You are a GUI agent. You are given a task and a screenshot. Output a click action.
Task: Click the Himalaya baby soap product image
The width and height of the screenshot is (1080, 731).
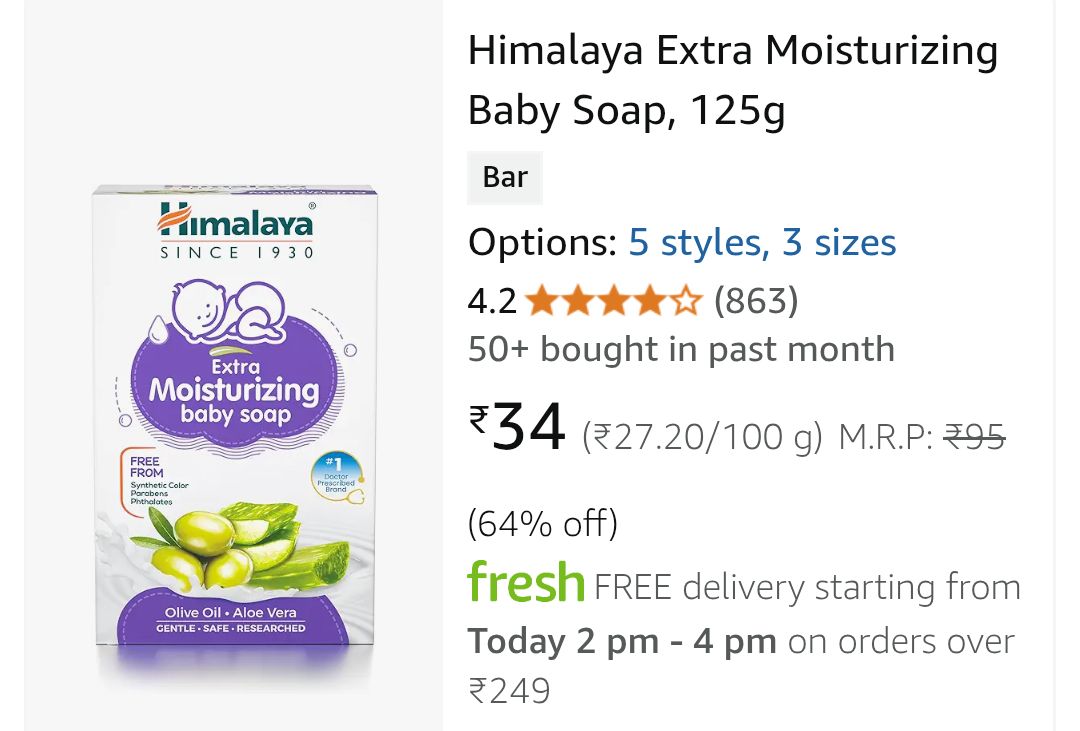[234, 430]
